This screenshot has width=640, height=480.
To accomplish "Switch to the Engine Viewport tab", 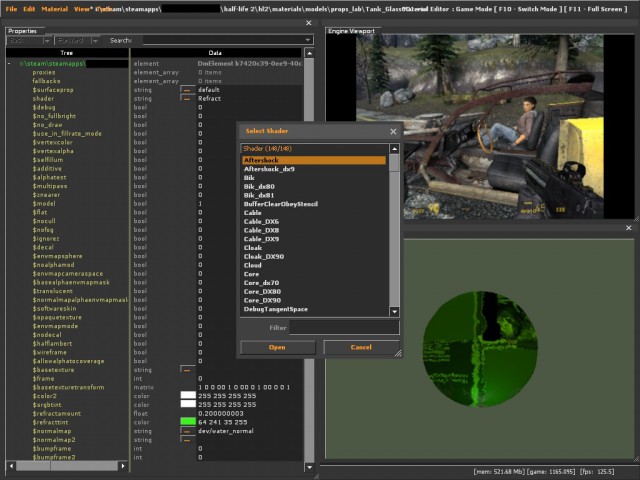I will 351,31.
